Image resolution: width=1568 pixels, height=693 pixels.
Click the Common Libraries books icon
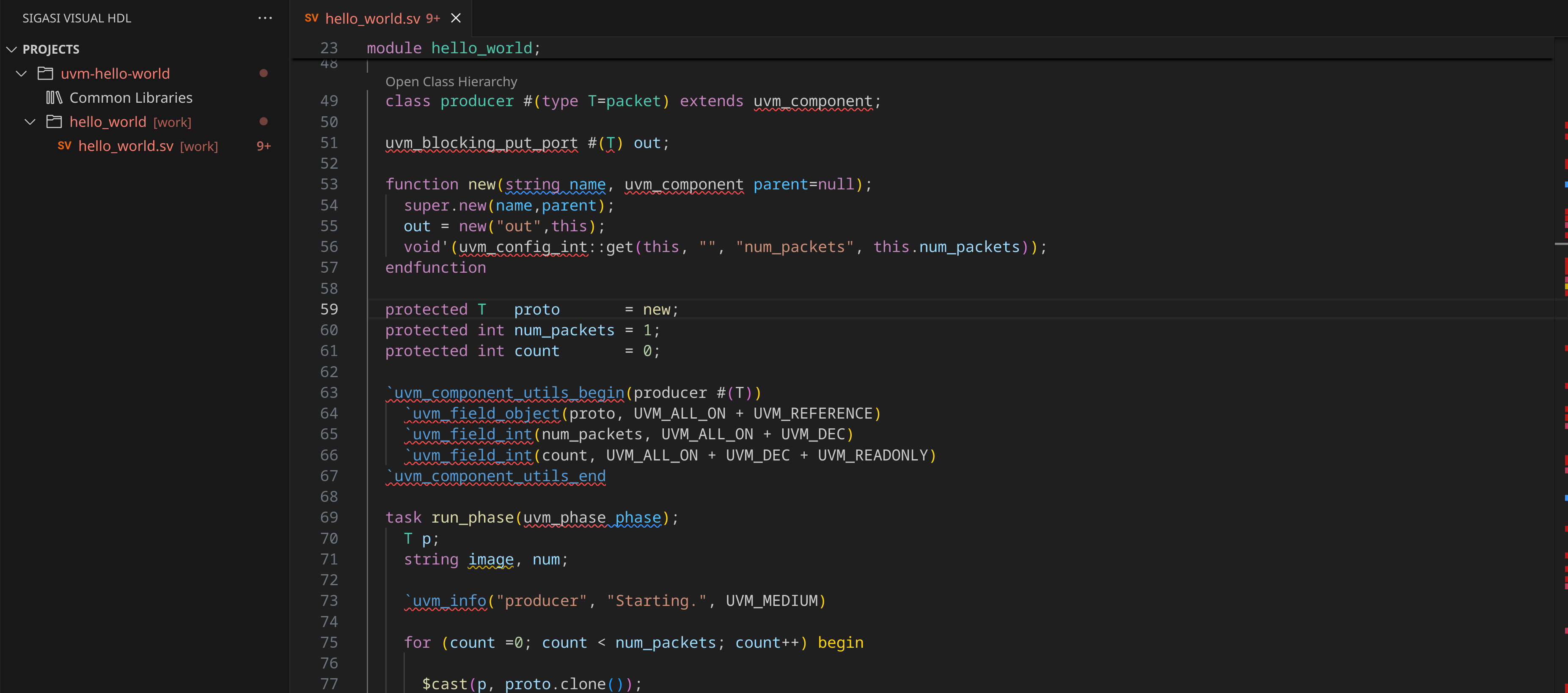(54, 97)
